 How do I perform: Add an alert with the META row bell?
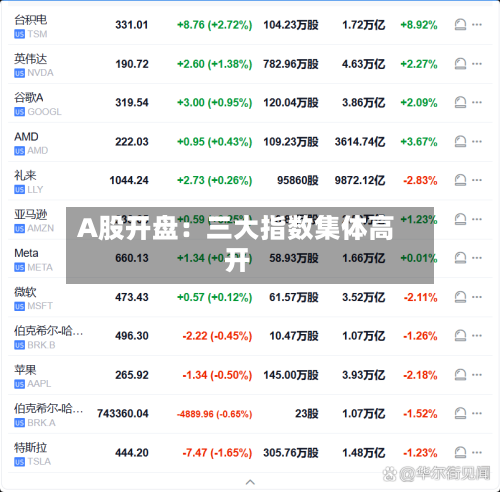coord(460,258)
